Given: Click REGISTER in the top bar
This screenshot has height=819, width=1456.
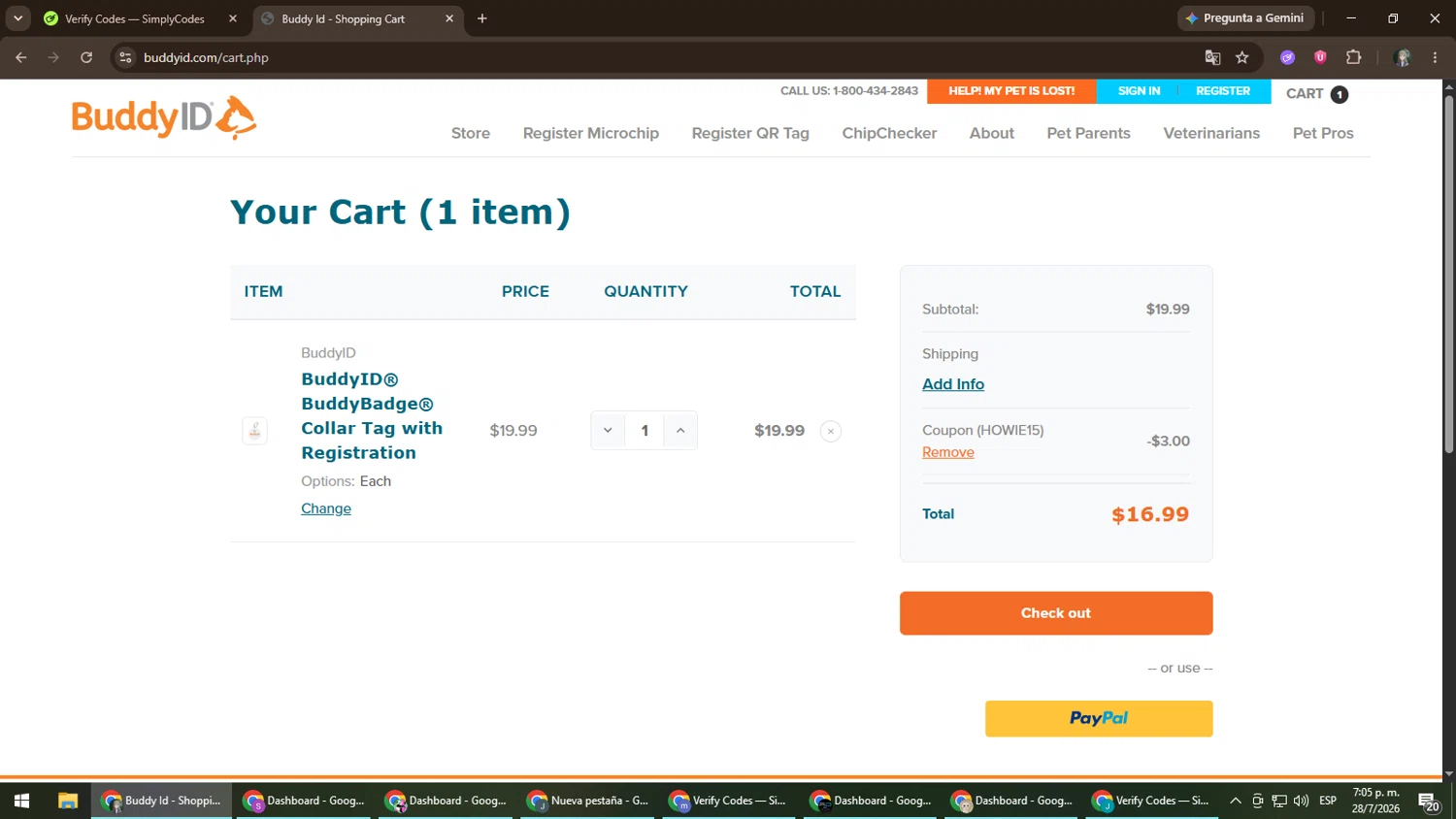Looking at the screenshot, I should (x=1223, y=91).
